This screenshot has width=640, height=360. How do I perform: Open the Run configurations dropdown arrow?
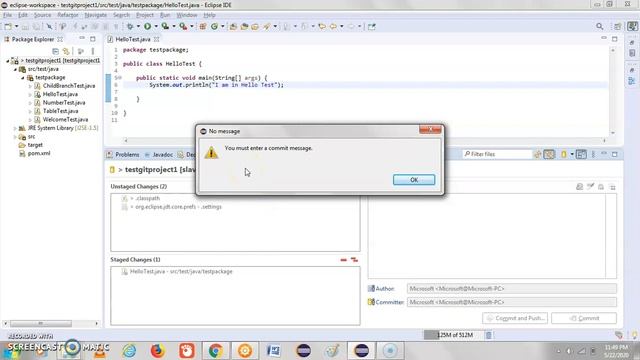pyautogui.click(x=156, y=27)
